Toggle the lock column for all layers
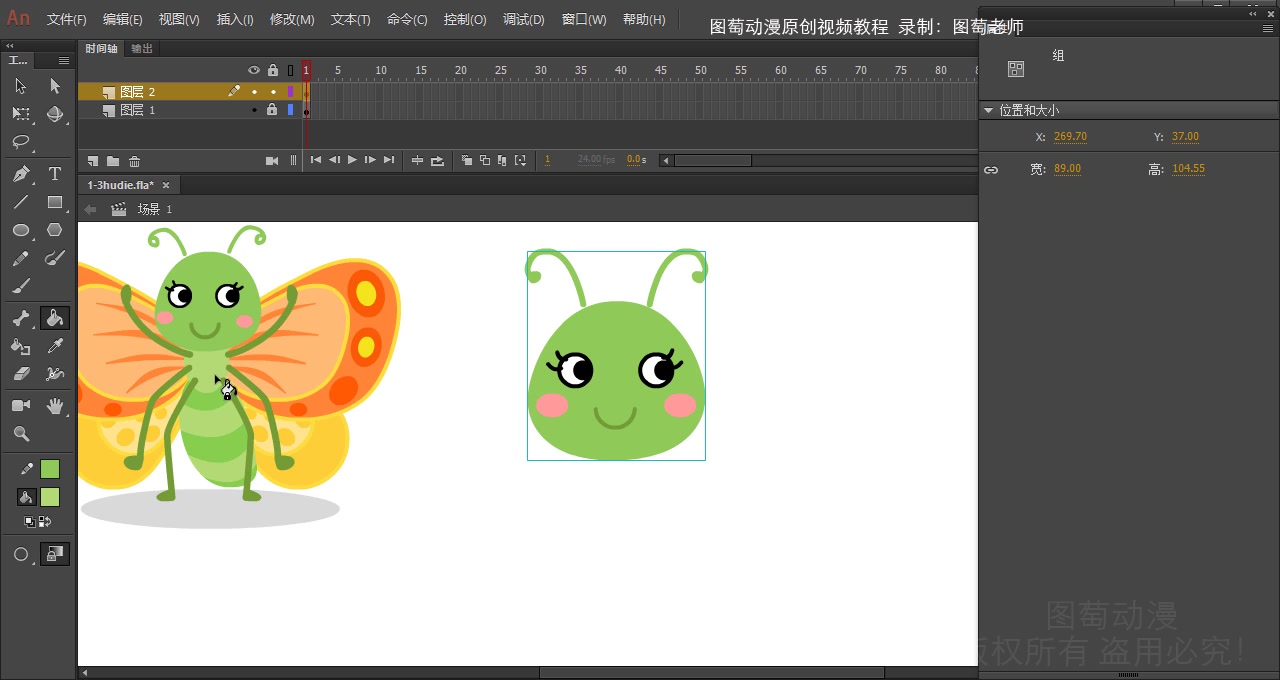Viewport: 1280px width, 680px height. (272, 70)
